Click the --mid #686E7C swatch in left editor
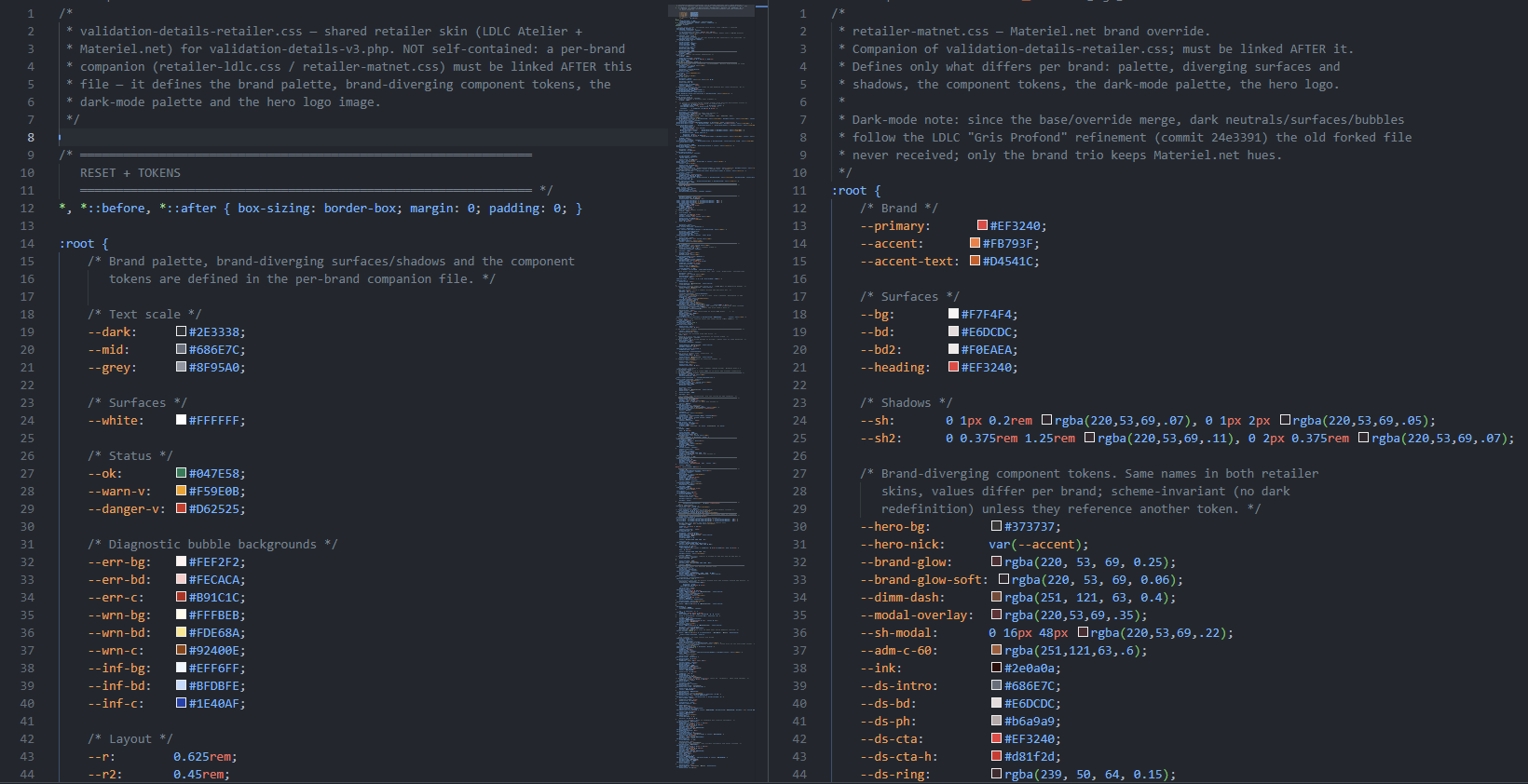This screenshot has width=1528, height=784. (x=181, y=349)
